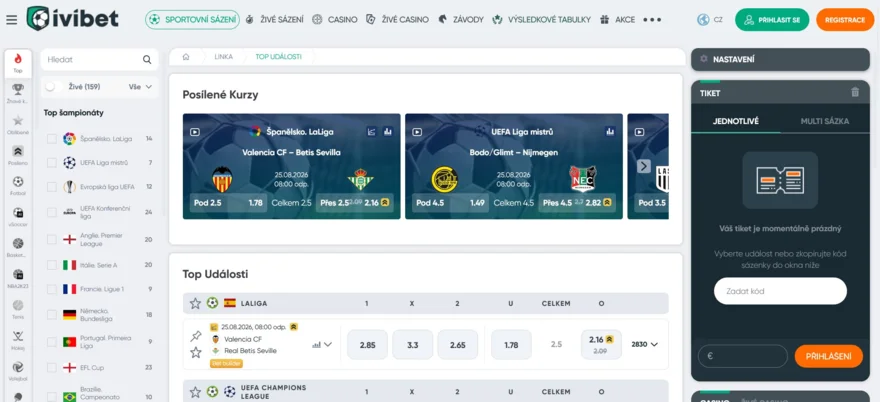Check the Evropská liga UEFA checkbox

point(52,187)
